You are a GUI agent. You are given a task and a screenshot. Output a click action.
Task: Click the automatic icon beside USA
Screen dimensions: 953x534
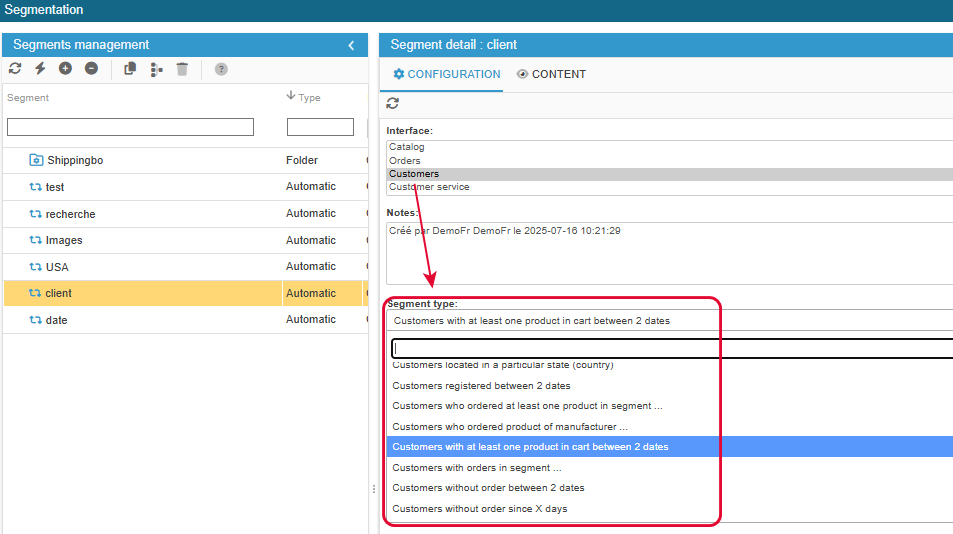35,267
